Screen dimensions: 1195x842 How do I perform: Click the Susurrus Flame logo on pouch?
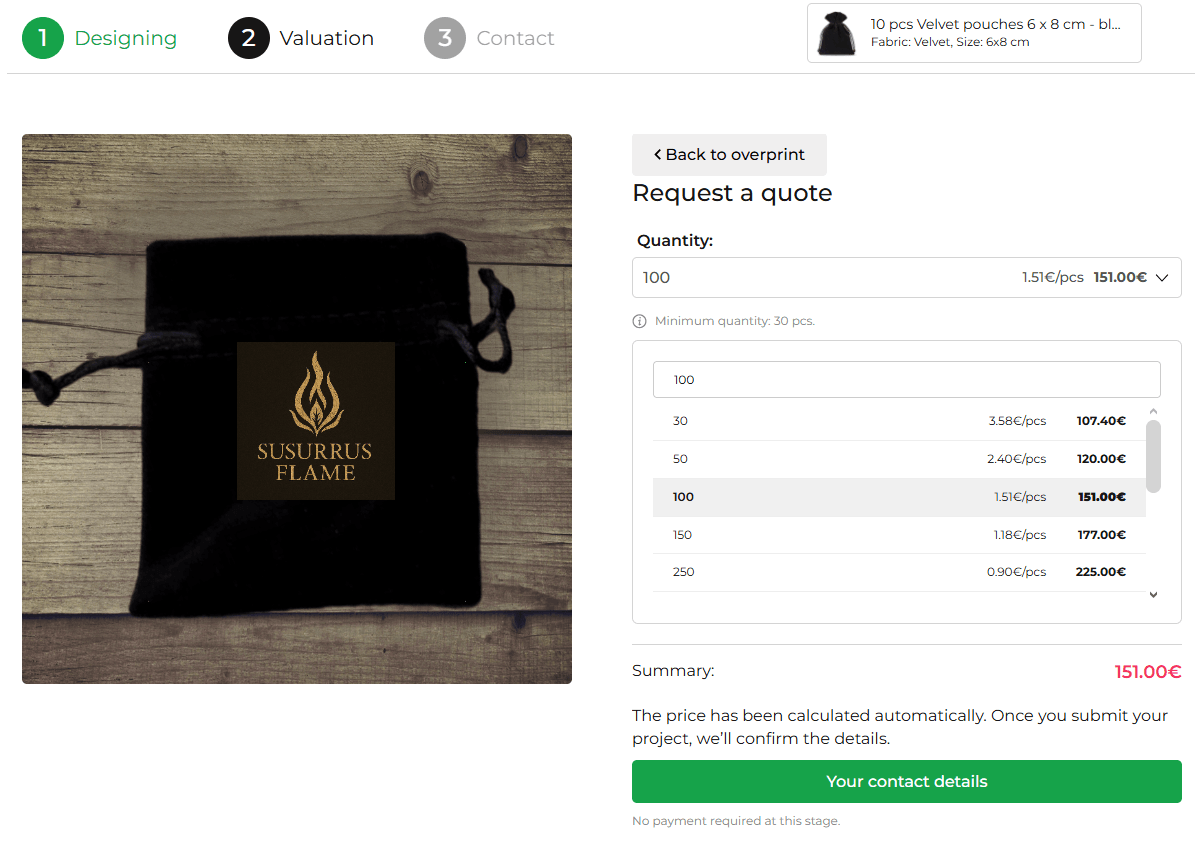coord(316,420)
